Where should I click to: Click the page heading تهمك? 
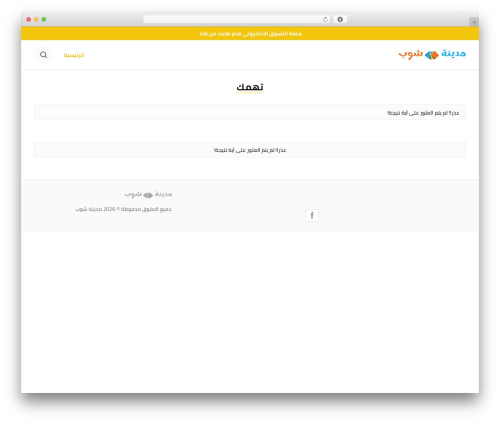click(x=250, y=87)
